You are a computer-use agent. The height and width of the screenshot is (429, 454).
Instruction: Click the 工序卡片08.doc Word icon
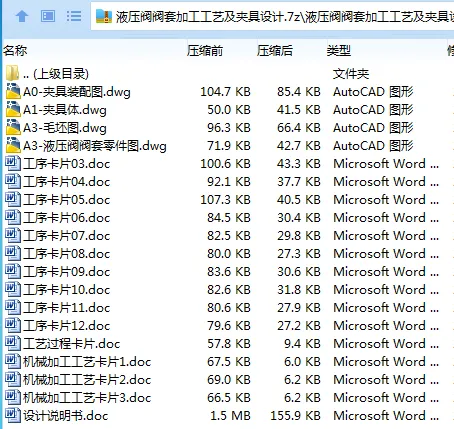[13, 253]
